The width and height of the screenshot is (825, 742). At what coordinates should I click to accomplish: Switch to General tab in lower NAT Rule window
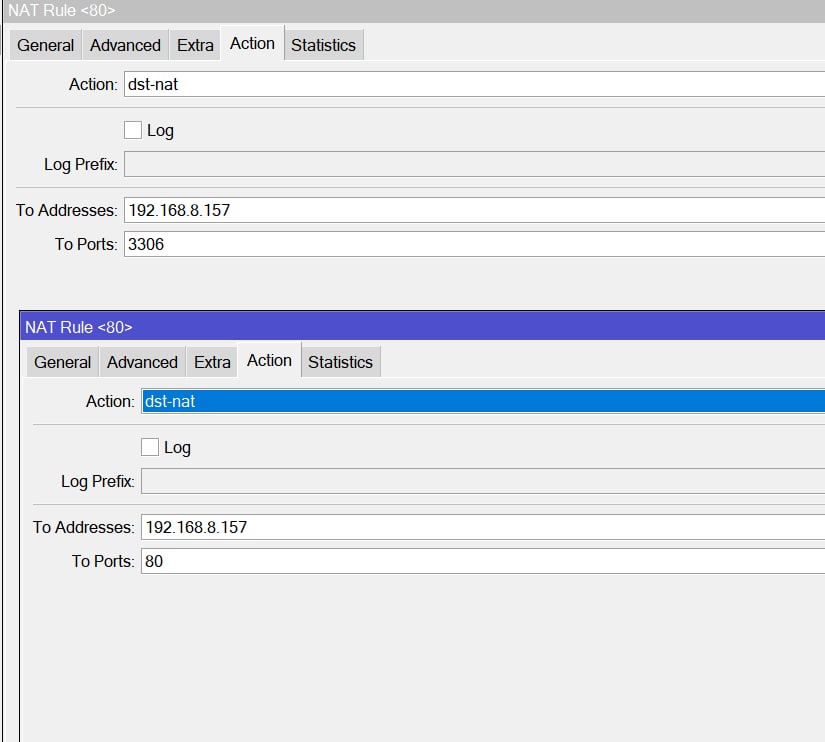coord(63,362)
